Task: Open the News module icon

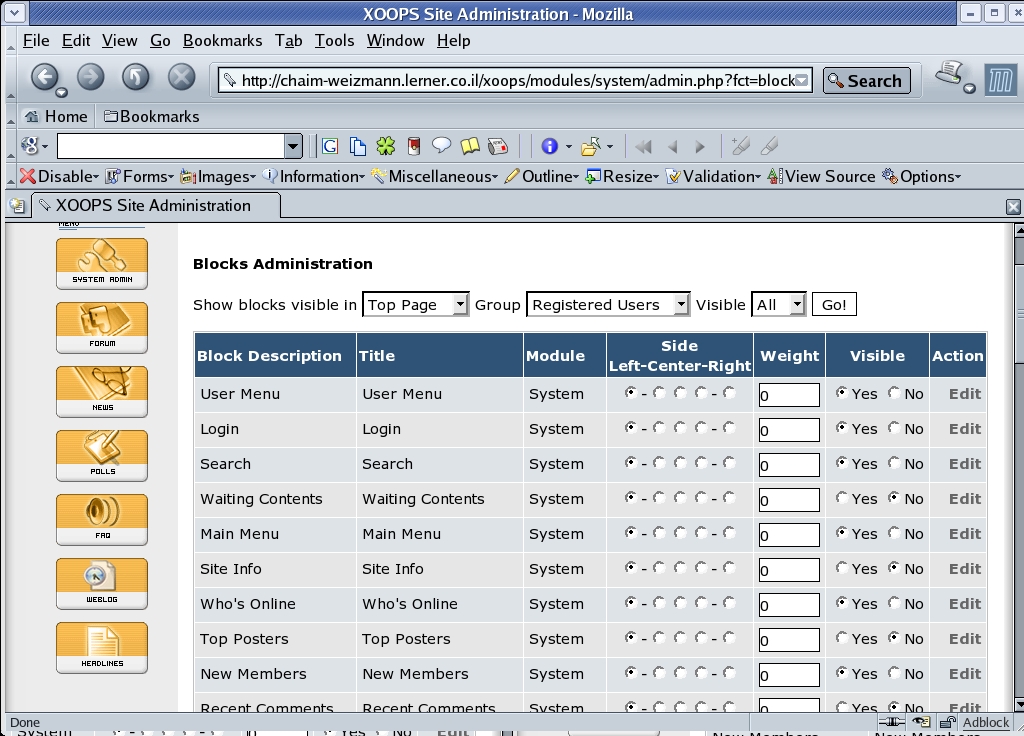Action: tap(102, 391)
